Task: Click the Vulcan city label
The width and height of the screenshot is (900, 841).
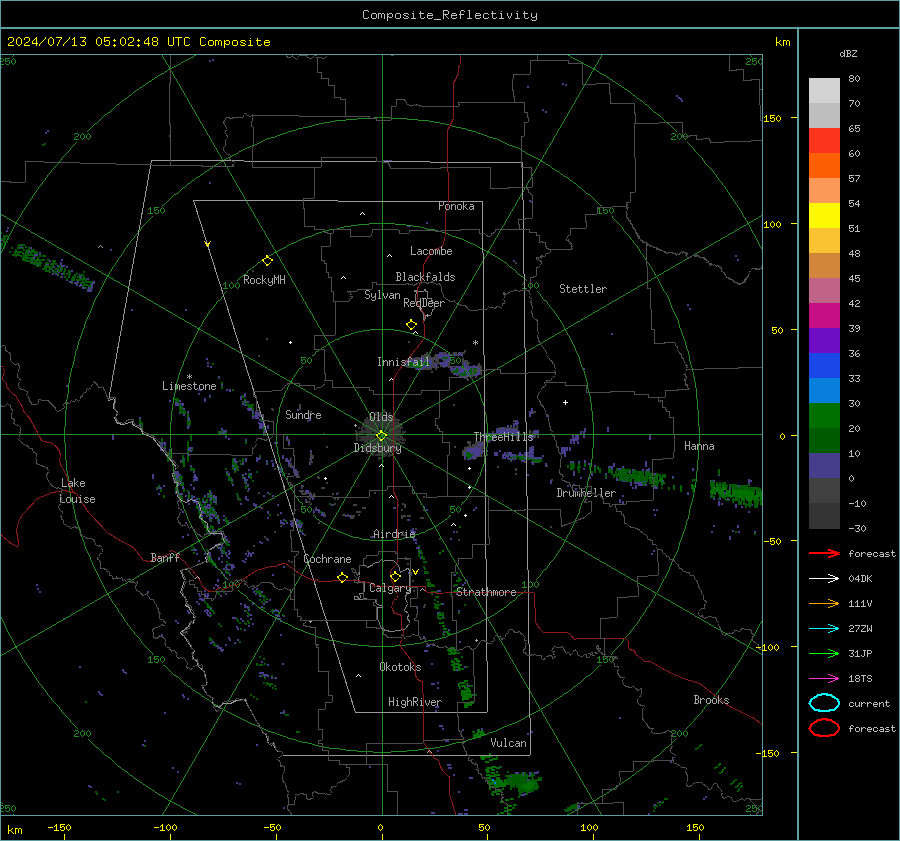Action: pyautogui.click(x=508, y=743)
